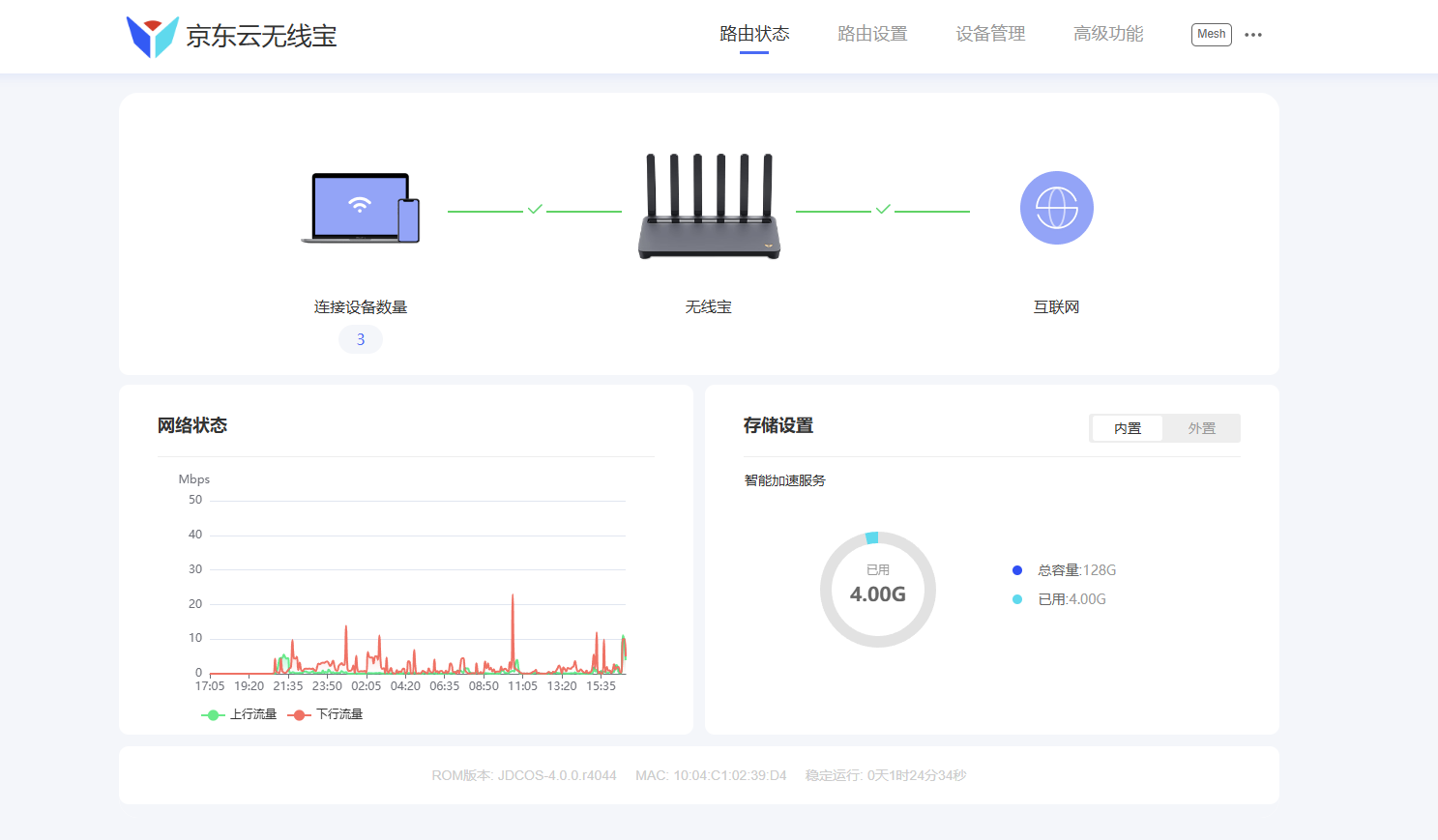Screen dimensions: 1438x840
Task: Switch storage view to 外置
Action: [1202, 428]
